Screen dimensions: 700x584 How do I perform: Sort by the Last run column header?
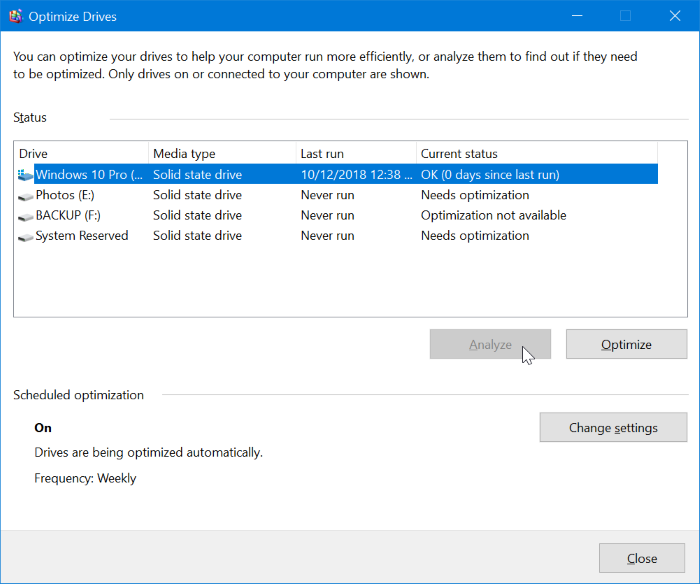coord(356,154)
